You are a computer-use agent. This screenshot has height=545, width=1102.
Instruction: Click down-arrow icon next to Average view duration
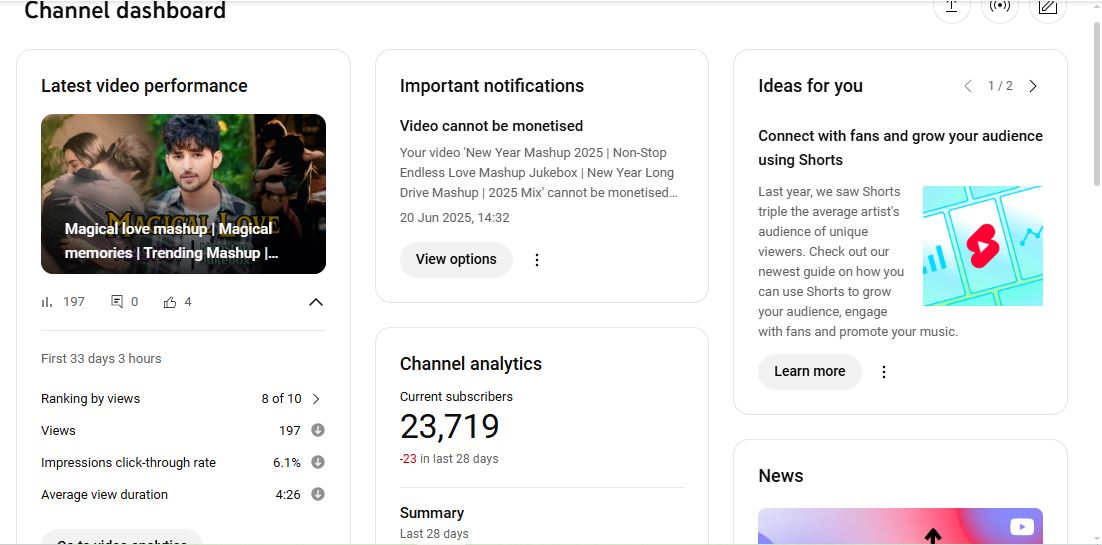(318, 495)
